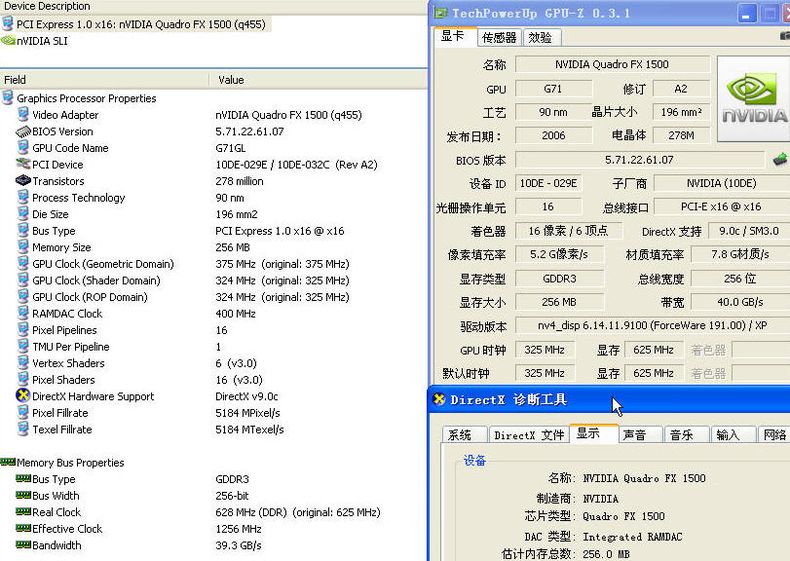Switch to the 传感器 tab in GPU-Z
This screenshot has height=561, width=790.
tap(499, 37)
